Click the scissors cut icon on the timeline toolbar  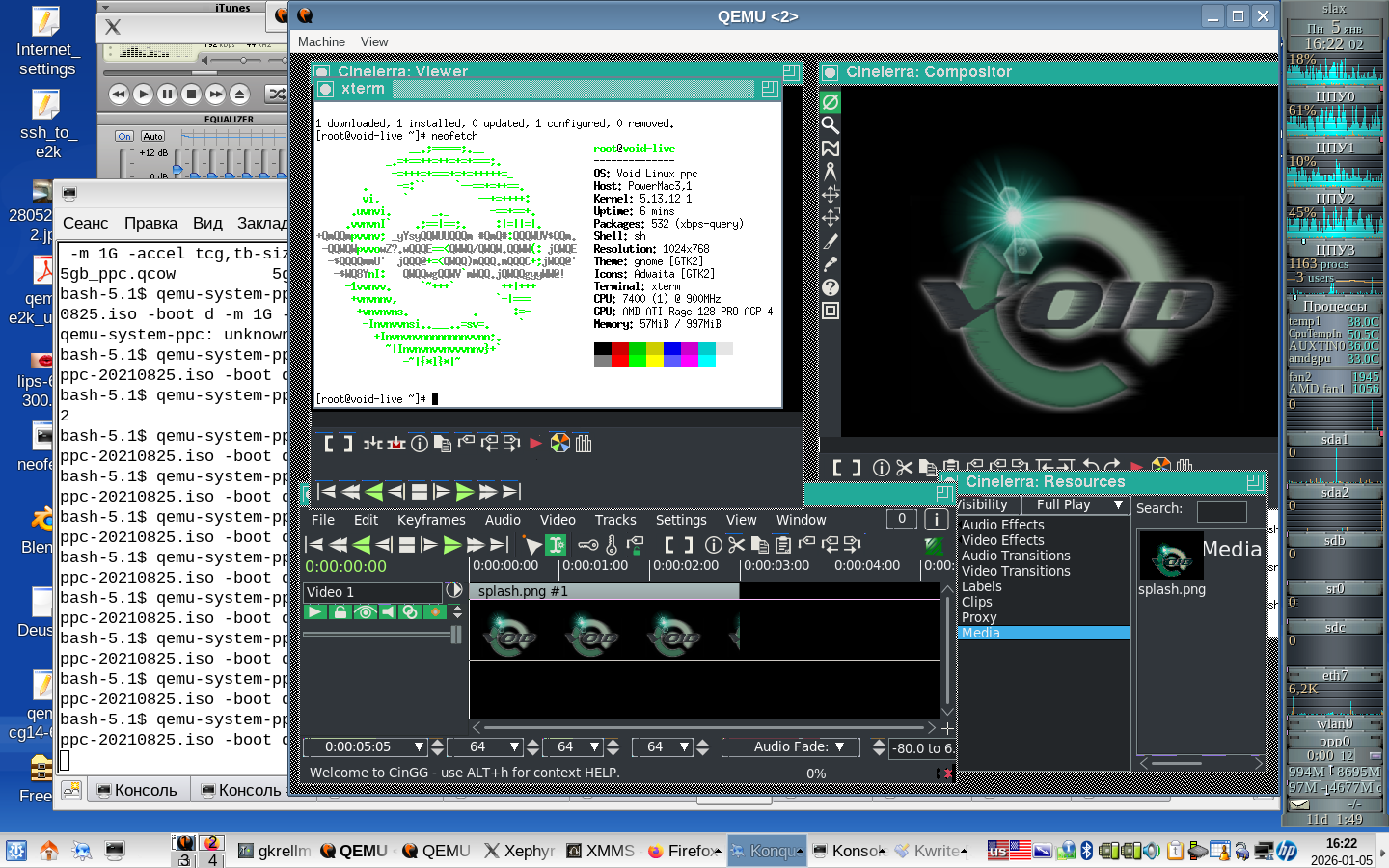point(735,544)
